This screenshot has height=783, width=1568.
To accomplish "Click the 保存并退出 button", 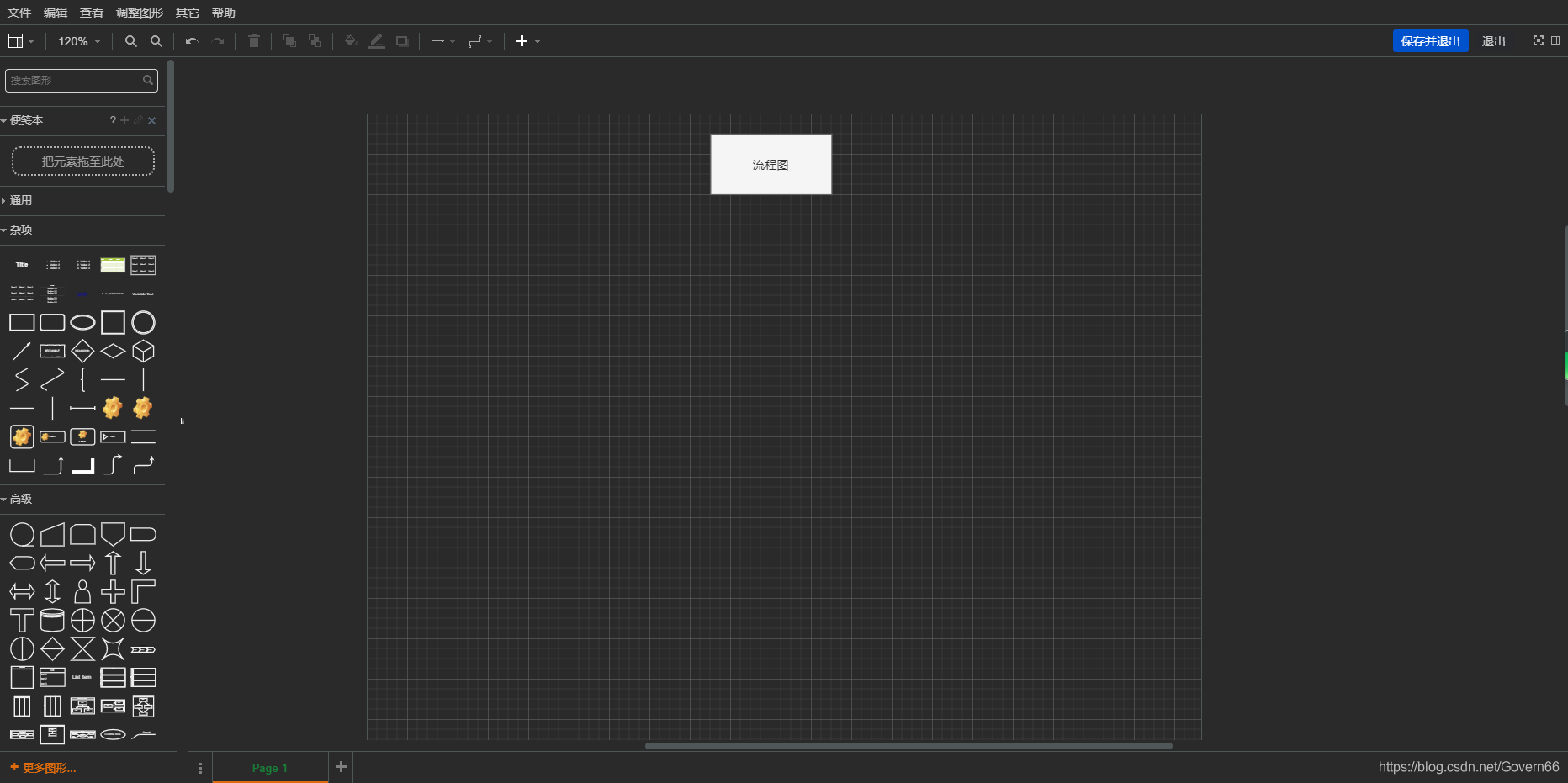I will point(1431,41).
